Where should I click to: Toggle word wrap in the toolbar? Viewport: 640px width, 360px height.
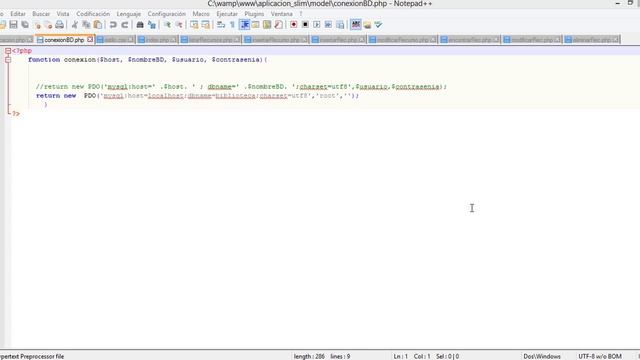(221, 25)
